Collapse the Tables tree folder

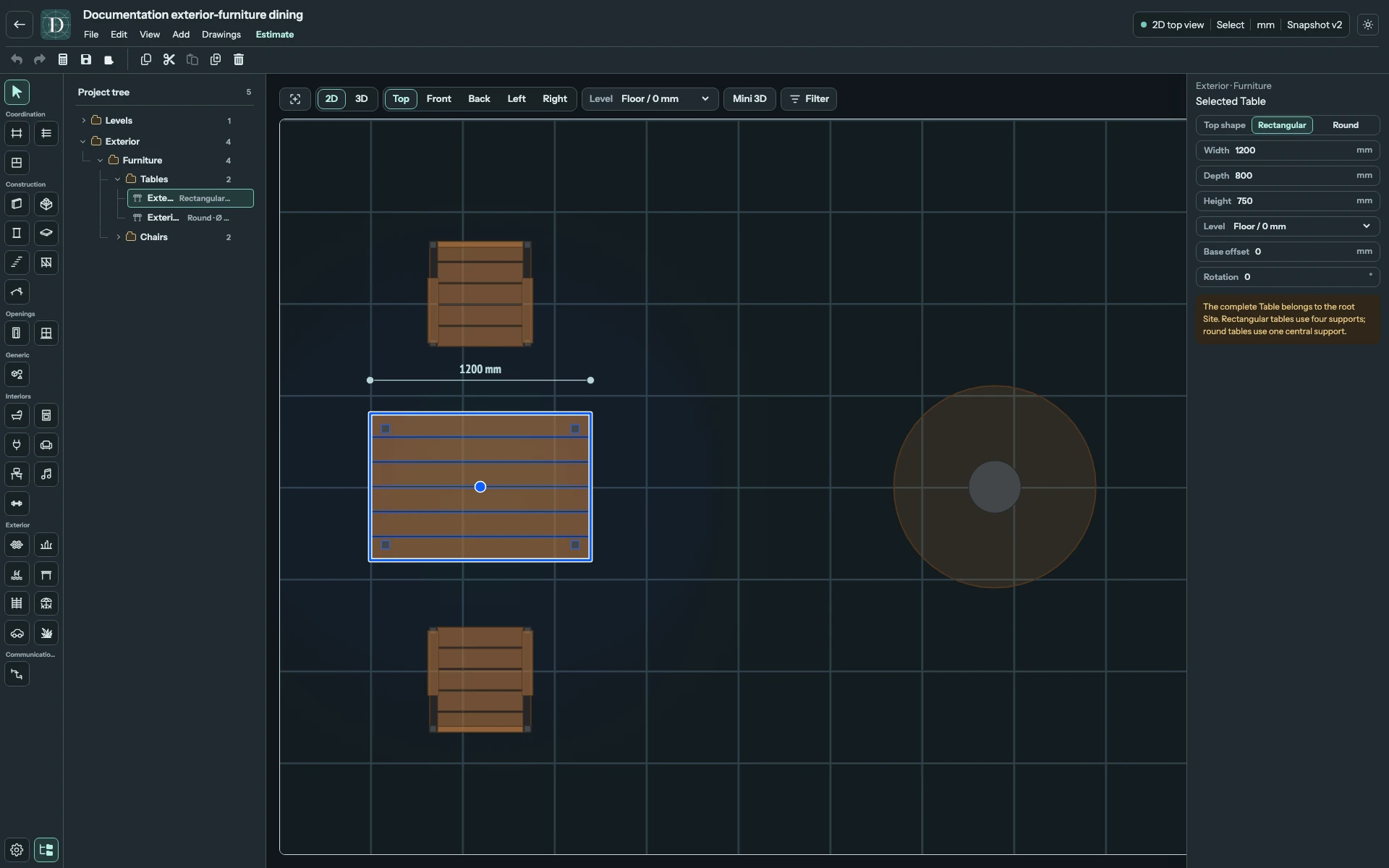pyautogui.click(x=118, y=179)
